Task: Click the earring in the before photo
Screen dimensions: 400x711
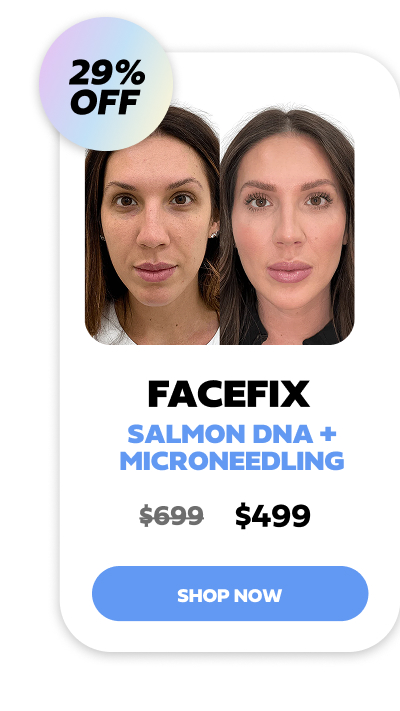Action: pos(214,234)
